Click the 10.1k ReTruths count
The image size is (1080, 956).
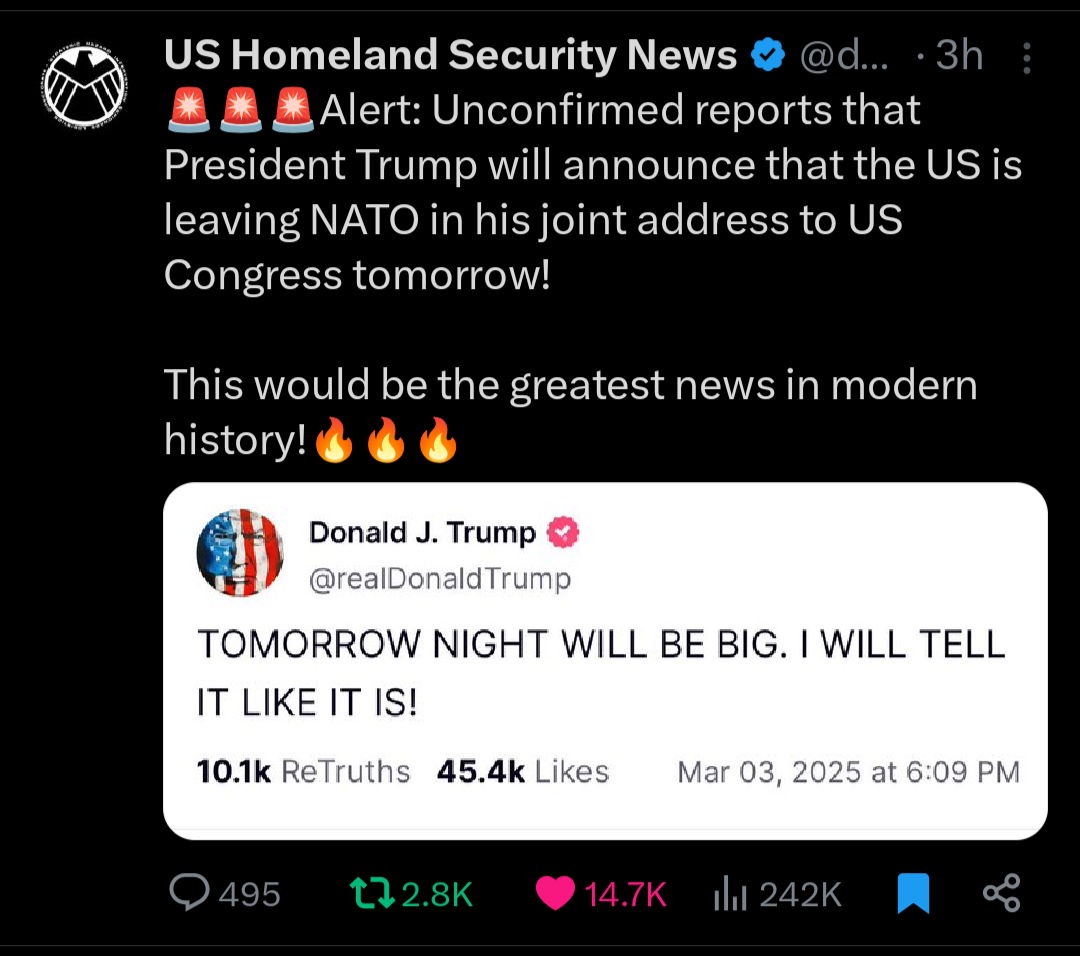pyautogui.click(x=304, y=772)
